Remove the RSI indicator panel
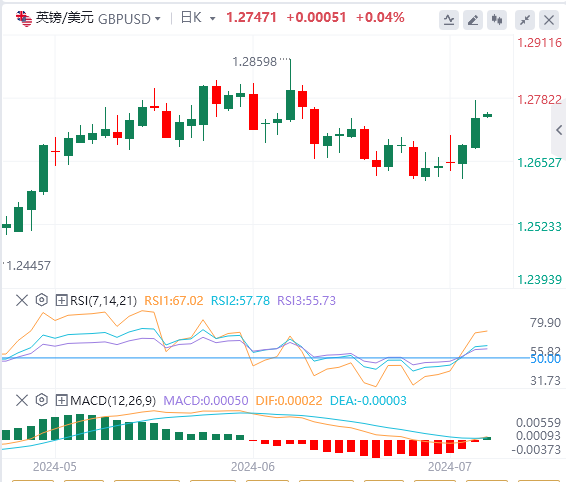The width and height of the screenshot is (566, 482). click(x=22, y=300)
